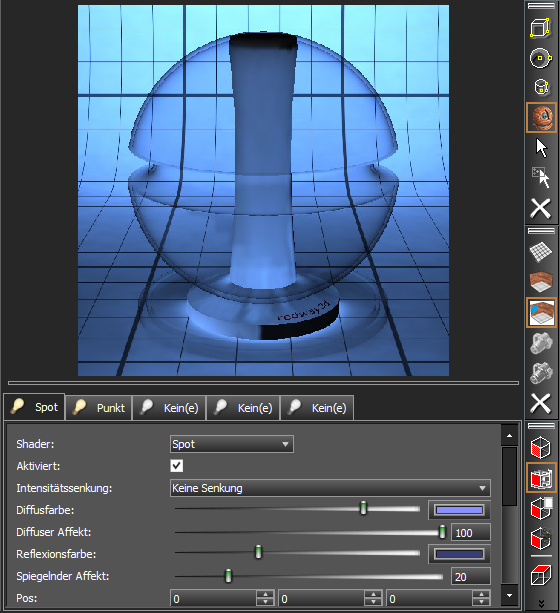The image size is (560, 613).
Task: Click the Diffuser Affekt value field 100
Action: pos(471,532)
